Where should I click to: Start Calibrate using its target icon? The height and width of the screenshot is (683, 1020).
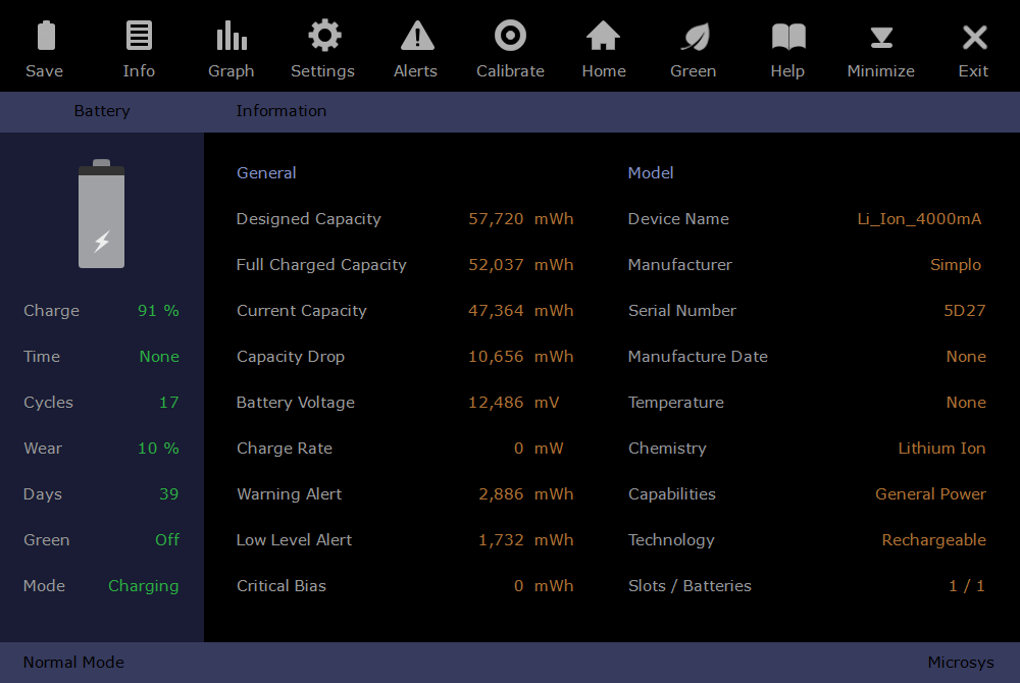(510, 45)
